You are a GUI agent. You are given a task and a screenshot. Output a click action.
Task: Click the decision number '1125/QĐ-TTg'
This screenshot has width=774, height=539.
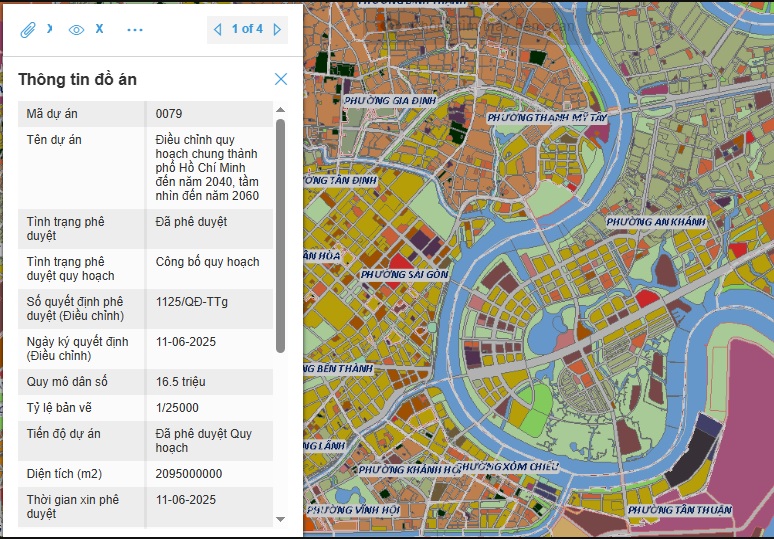(x=192, y=302)
